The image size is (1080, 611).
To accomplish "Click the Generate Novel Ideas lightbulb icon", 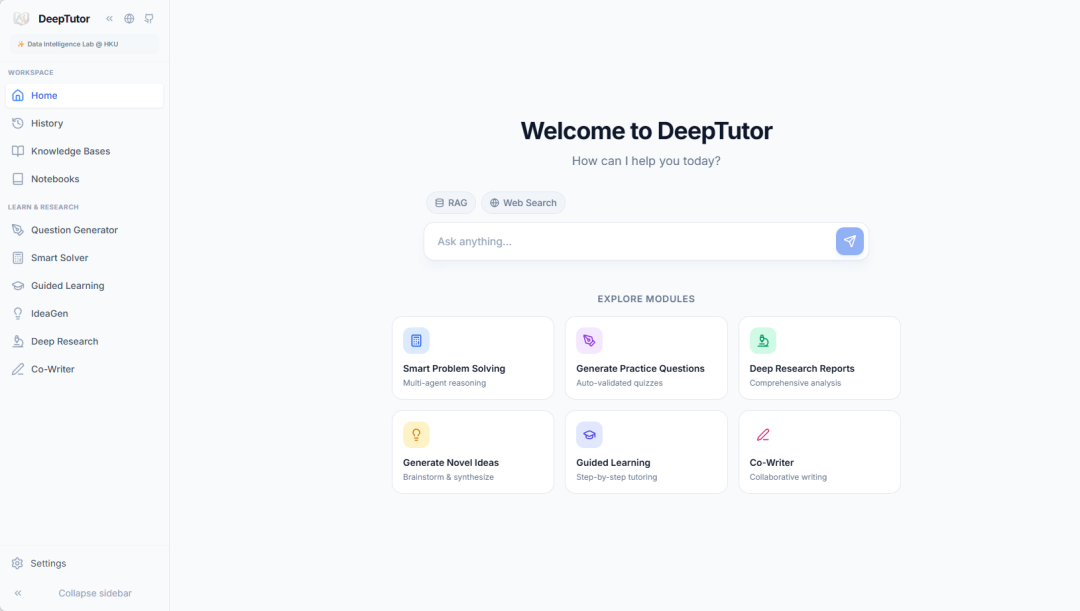I will click(x=416, y=434).
